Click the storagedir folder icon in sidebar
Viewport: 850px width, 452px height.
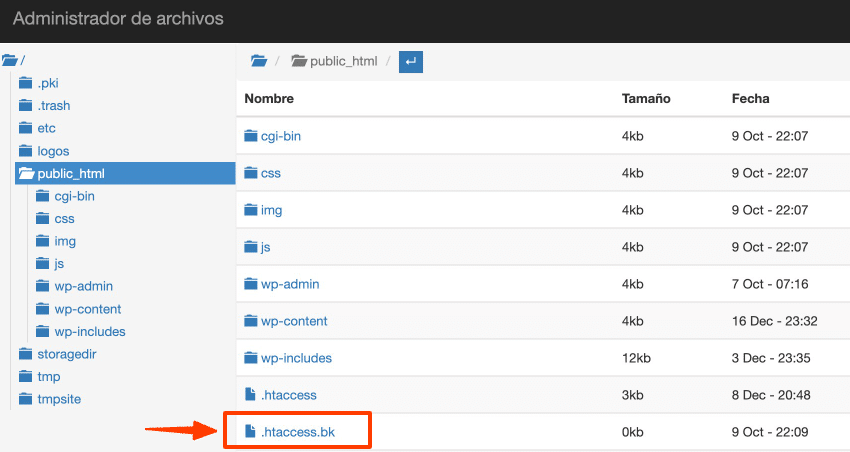point(26,354)
